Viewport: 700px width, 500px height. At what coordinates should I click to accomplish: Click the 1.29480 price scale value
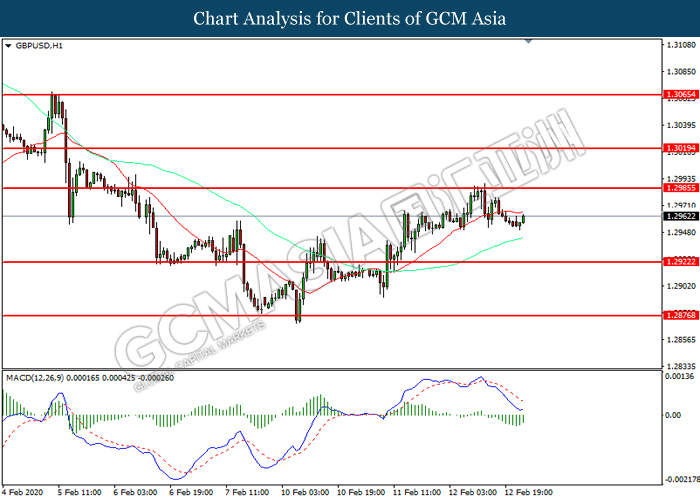(x=681, y=232)
